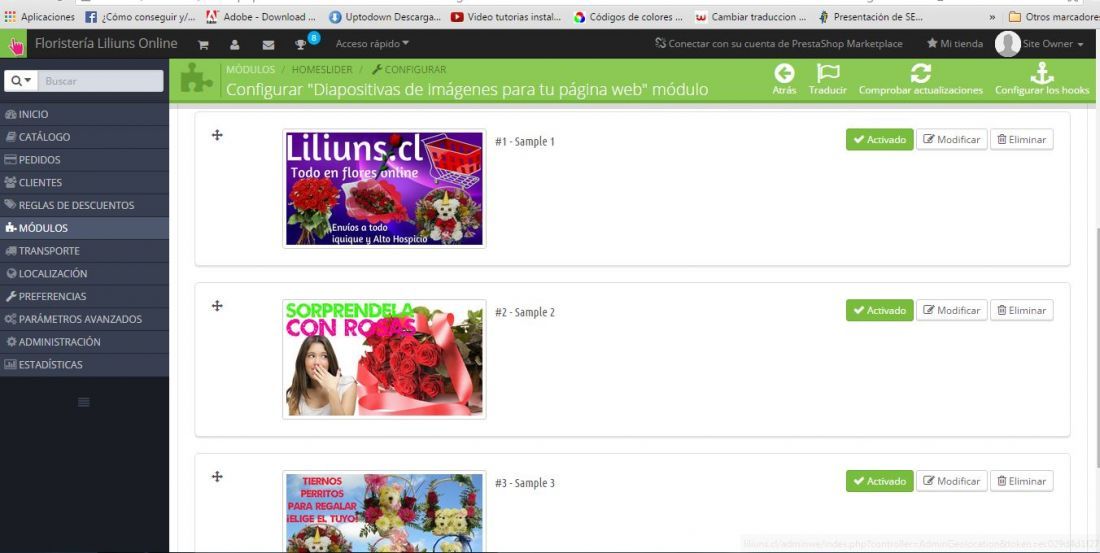Open ESTADÍSTICAS menu
This screenshot has width=1100, height=553.
click(84, 365)
